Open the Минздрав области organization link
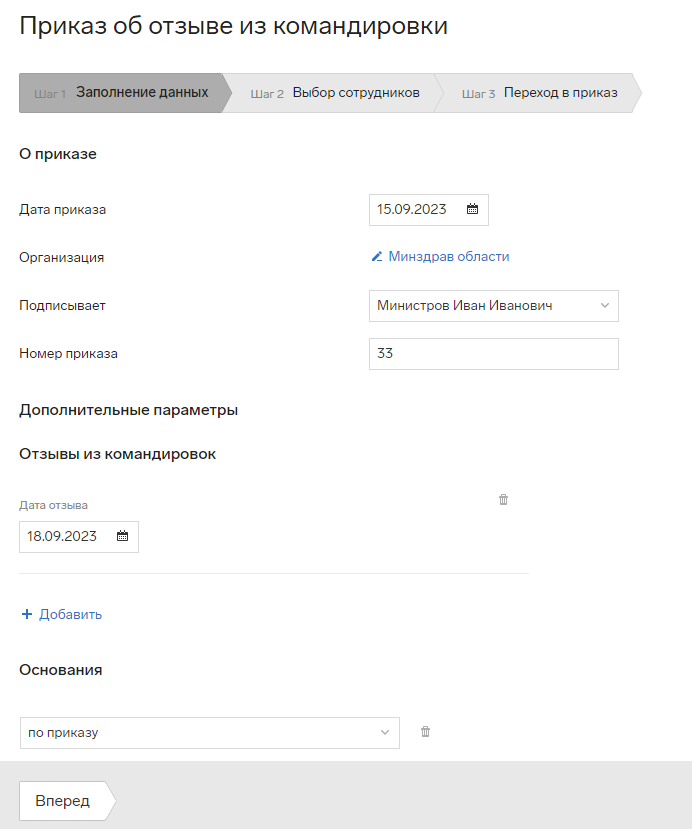This screenshot has width=692, height=829. (449, 256)
